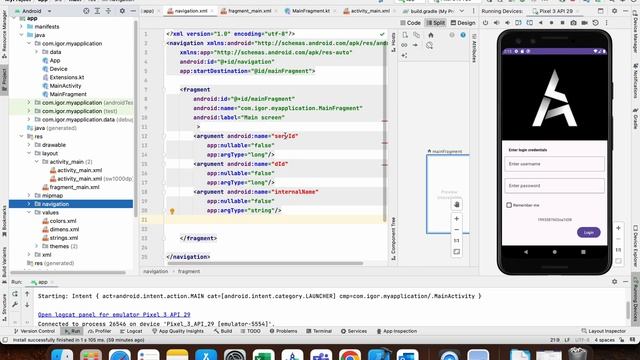Image resolution: width=640 pixels, height=360 pixels.
Task: Expand the themes (2) node
Action: (37, 246)
